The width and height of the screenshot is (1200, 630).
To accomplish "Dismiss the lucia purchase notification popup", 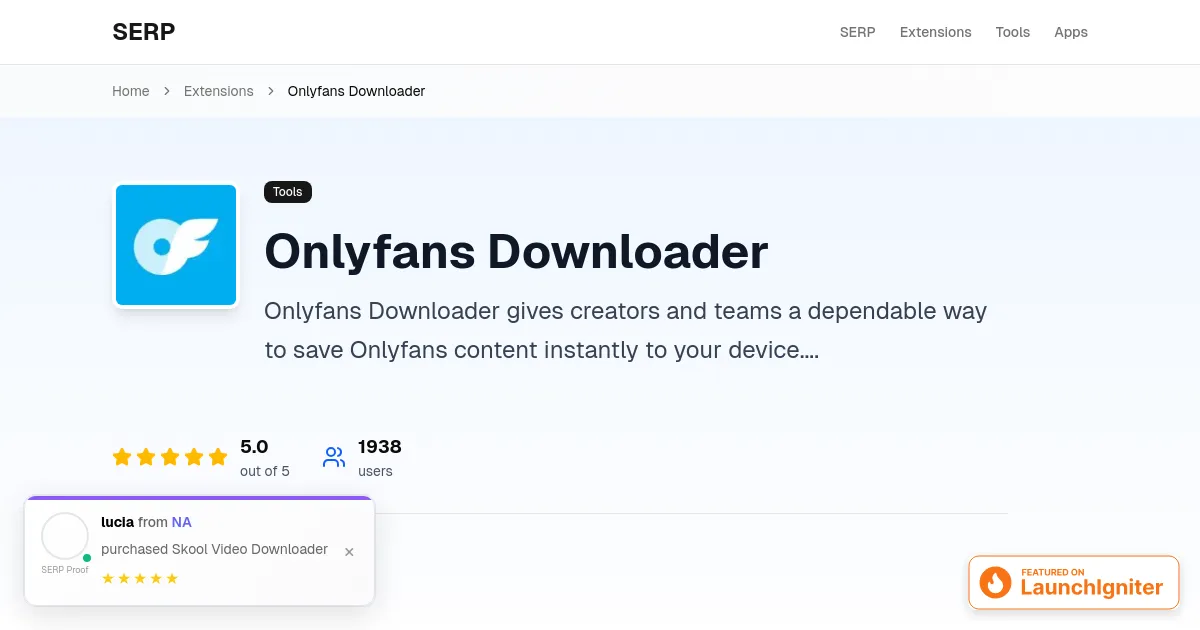I will 349,552.
